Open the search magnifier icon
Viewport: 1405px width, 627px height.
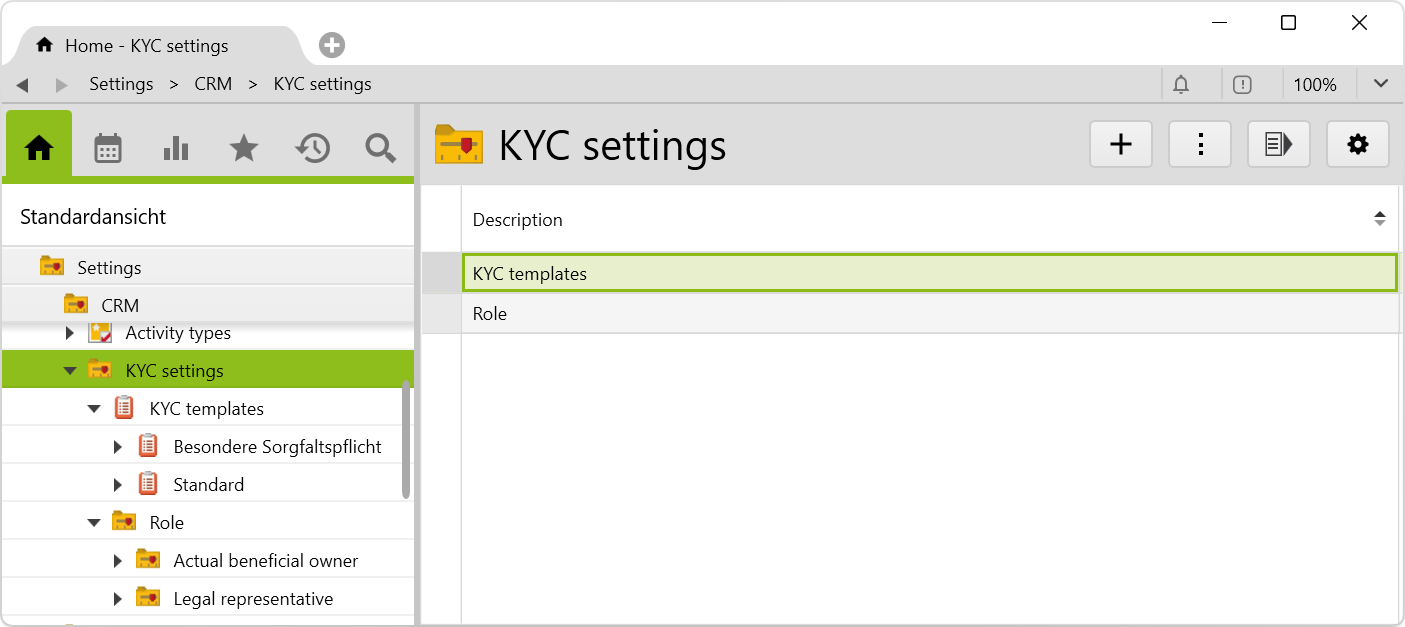380,148
